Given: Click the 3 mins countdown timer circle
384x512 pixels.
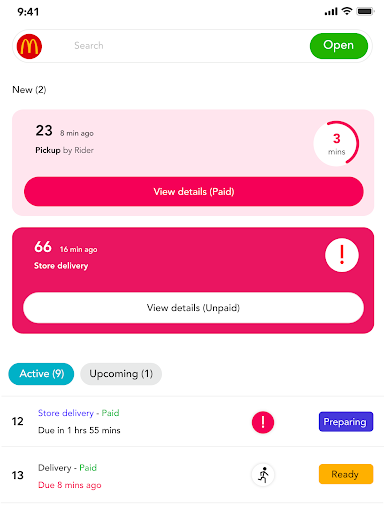Looking at the screenshot, I should (337, 143).
